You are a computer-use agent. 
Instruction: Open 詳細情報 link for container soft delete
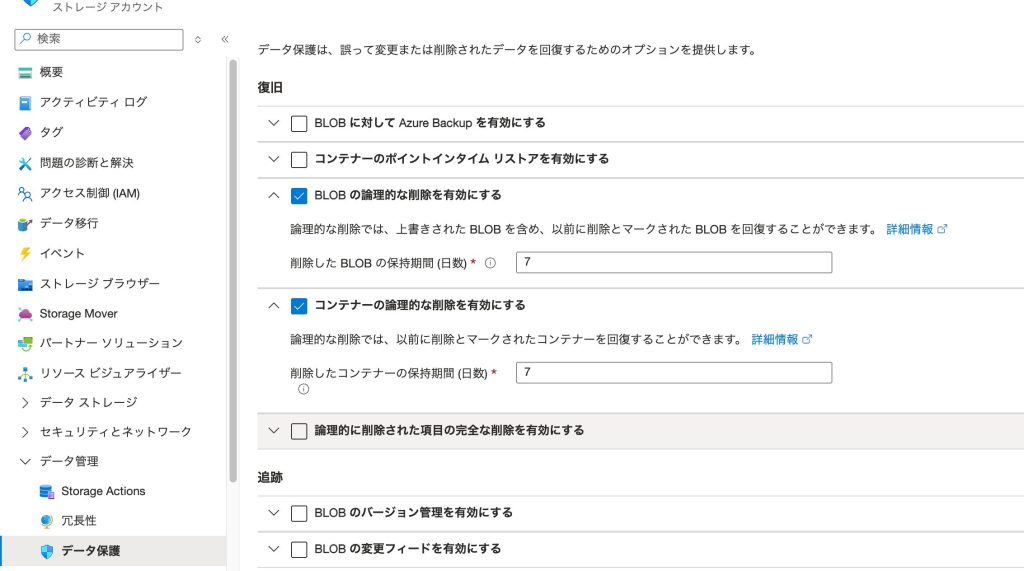coord(780,339)
